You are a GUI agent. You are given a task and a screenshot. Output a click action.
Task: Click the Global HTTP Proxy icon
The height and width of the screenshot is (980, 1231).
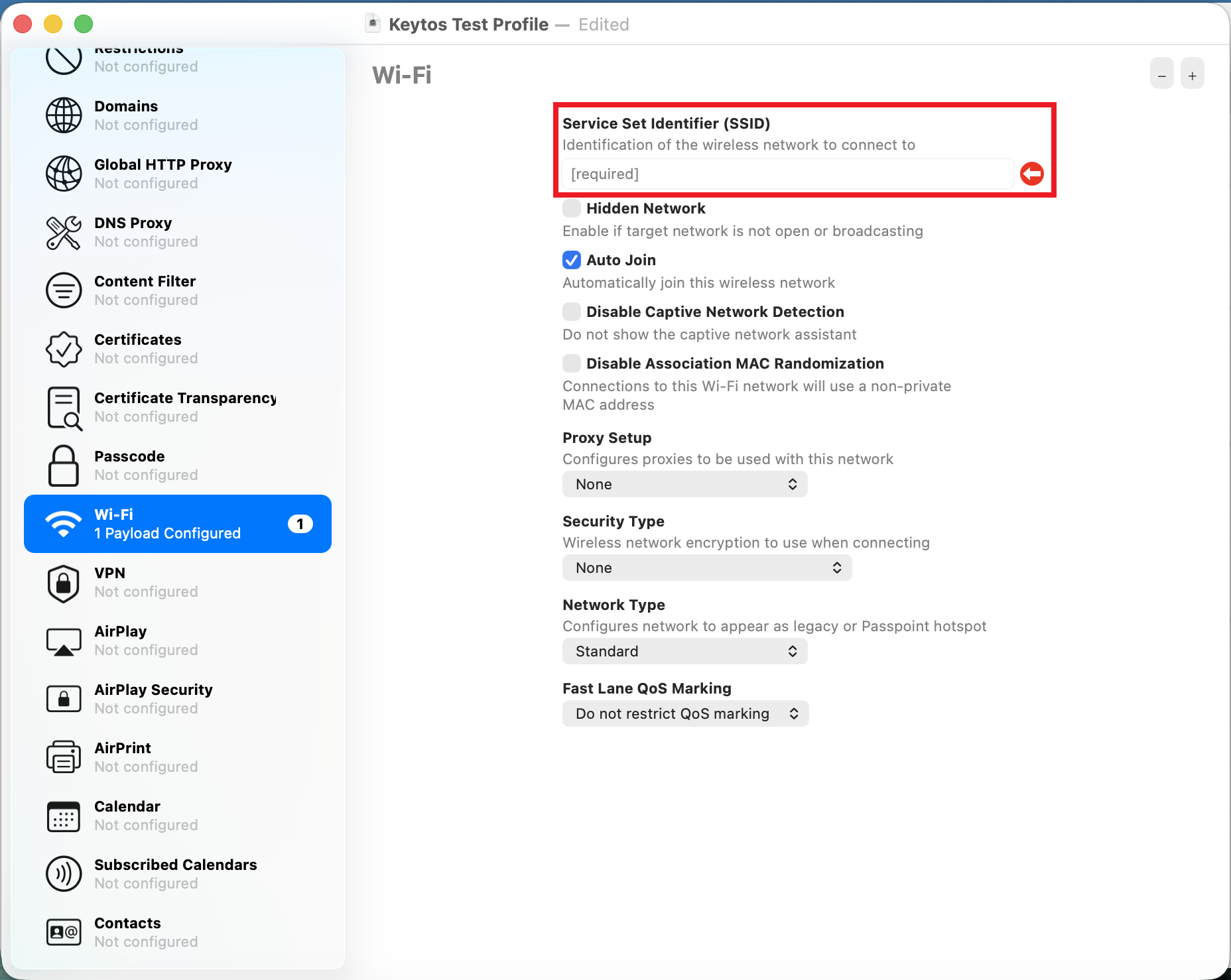click(64, 174)
